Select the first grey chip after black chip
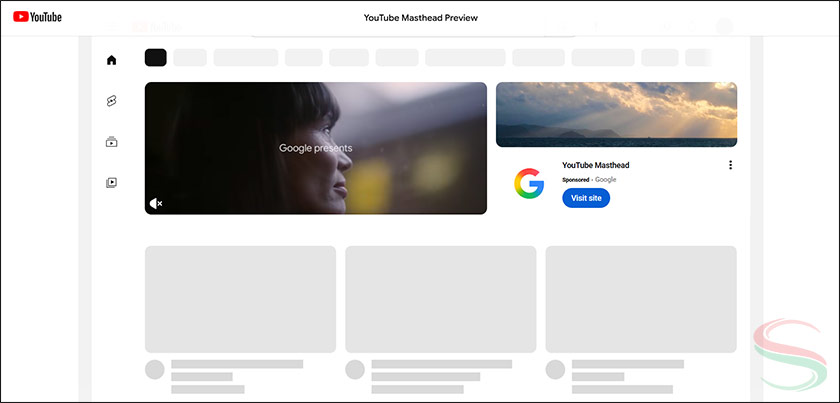Image resolution: width=840 pixels, height=403 pixels. click(190, 57)
